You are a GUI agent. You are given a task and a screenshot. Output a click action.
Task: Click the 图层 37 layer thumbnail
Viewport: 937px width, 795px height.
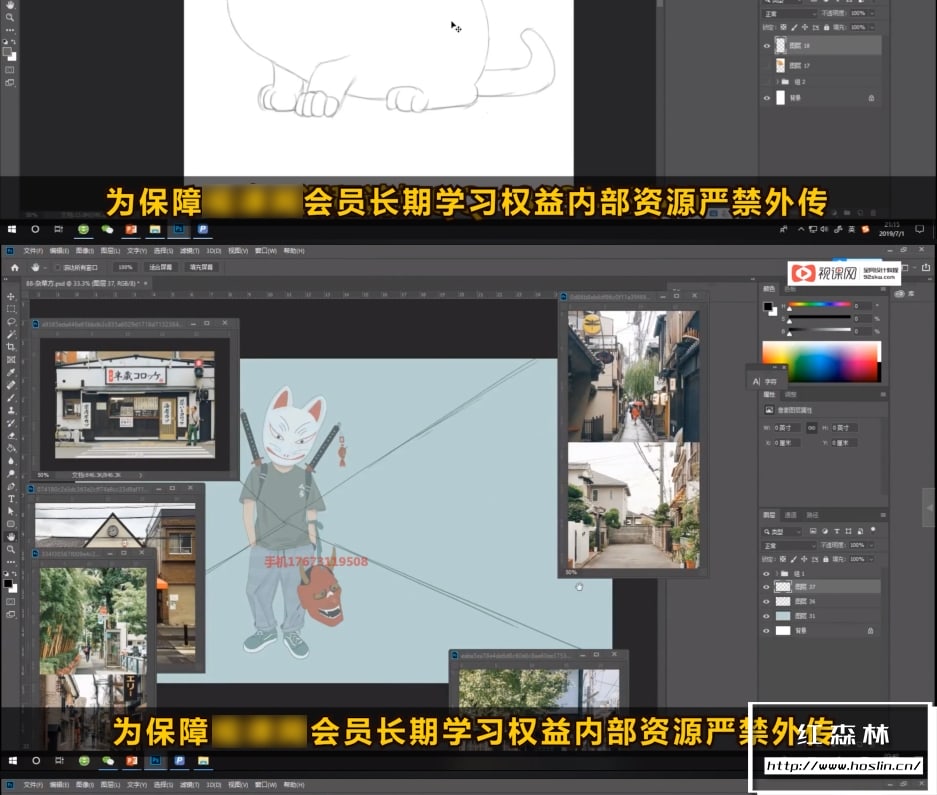(x=782, y=587)
